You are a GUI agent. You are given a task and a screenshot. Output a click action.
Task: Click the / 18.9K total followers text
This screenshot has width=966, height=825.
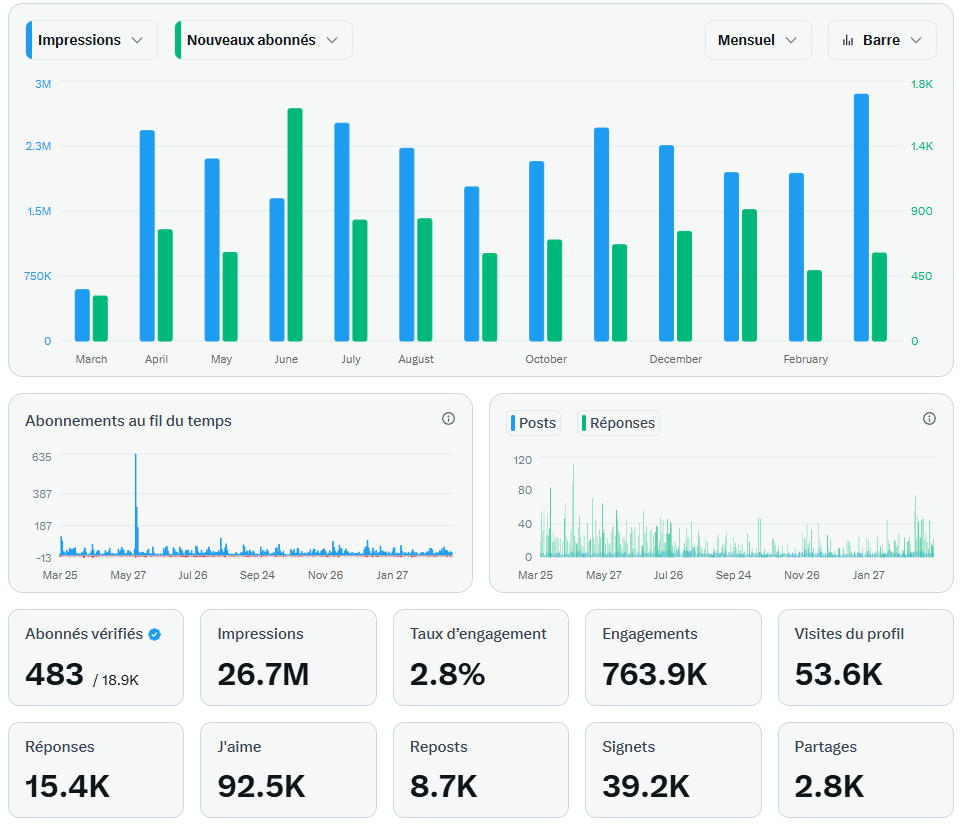[116, 680]
